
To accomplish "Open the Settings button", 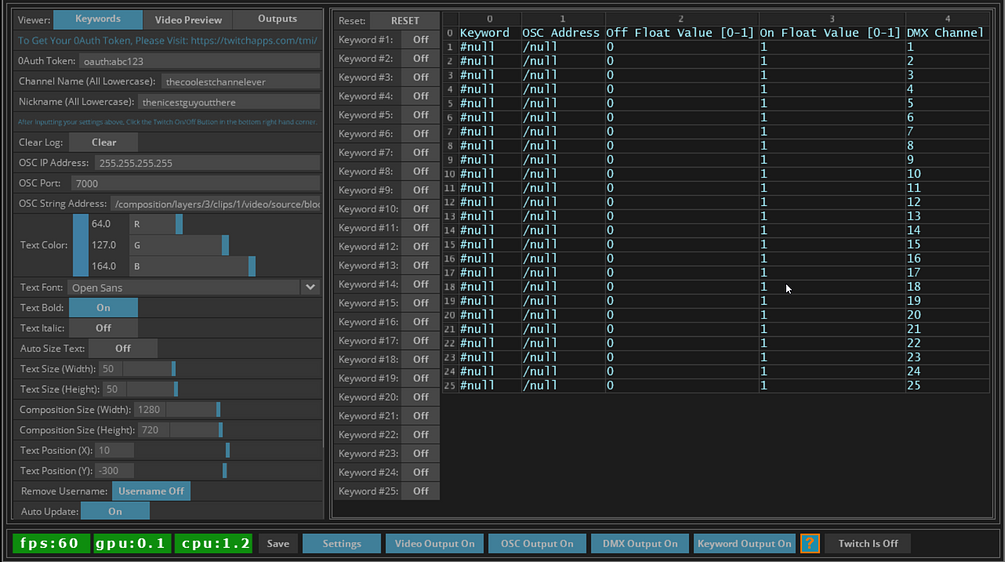I will point(342,543).
